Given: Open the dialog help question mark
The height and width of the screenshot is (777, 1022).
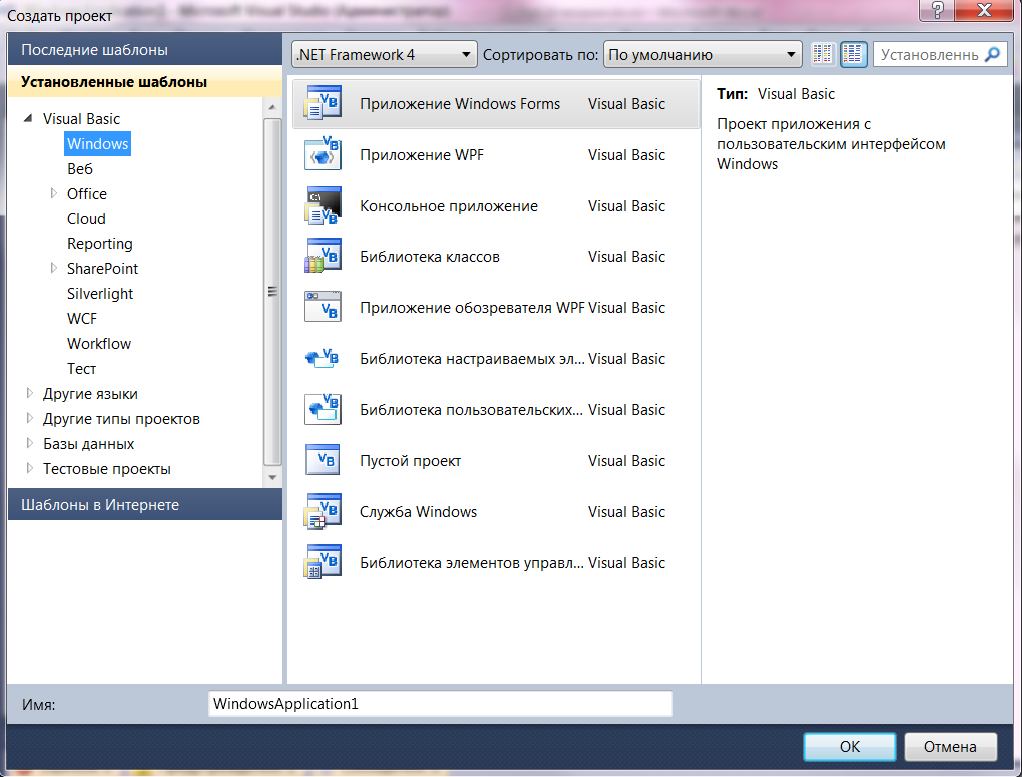Looking at the screenshot, I should click(937, 10).
